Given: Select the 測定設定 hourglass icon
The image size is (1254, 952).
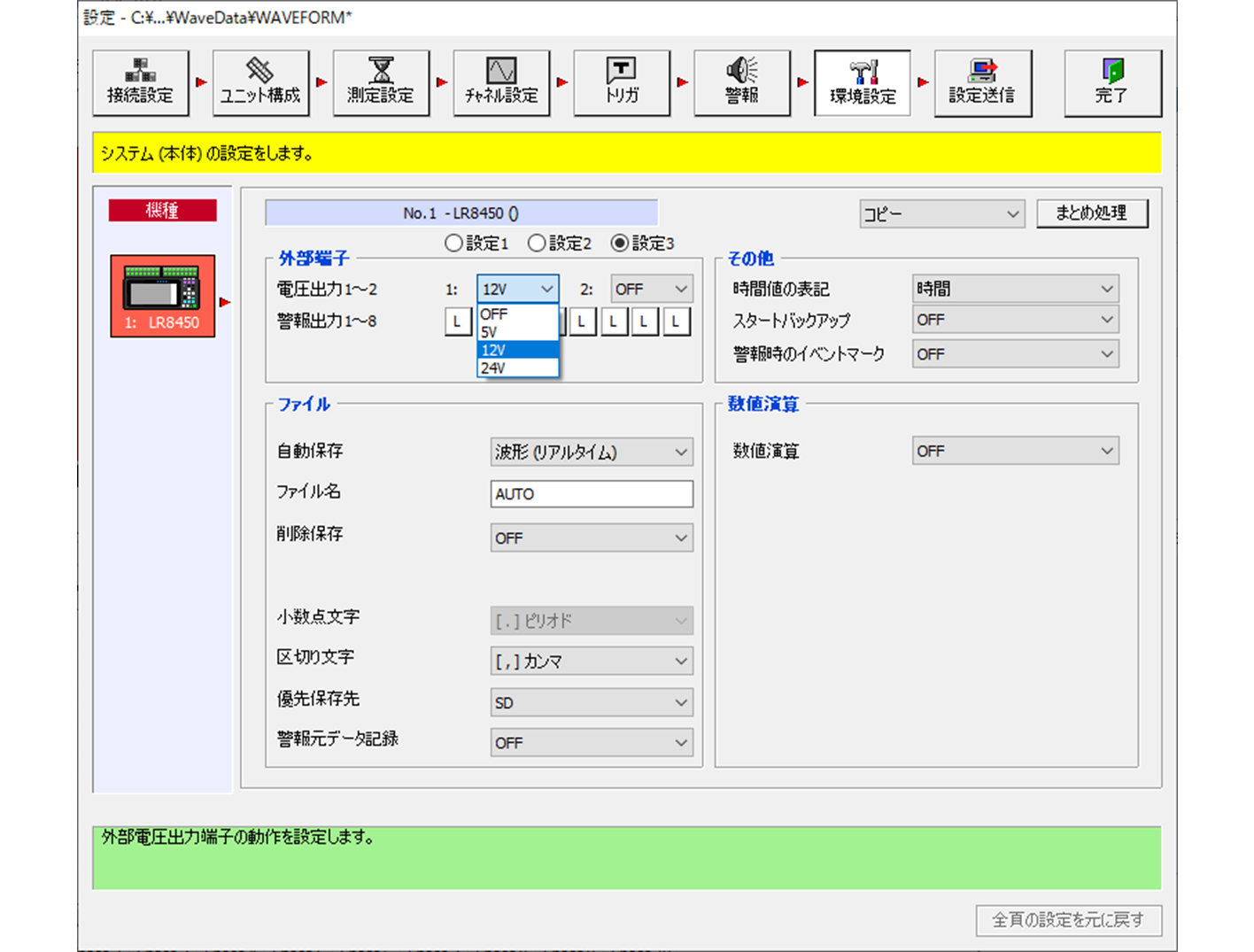Looking at the screenshot, I should [x=381, y=82].
